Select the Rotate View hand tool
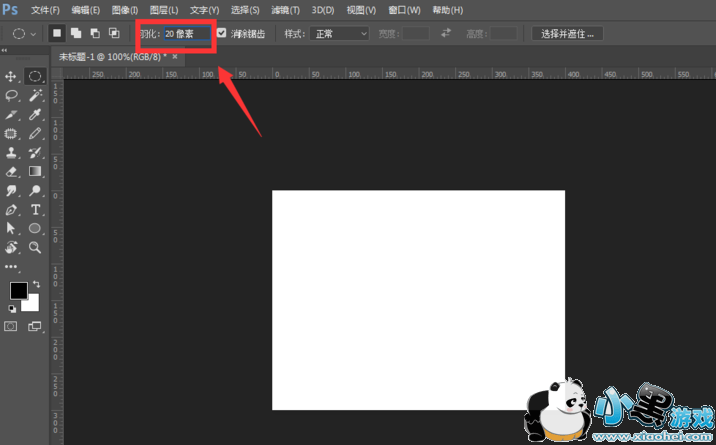 (x=11, y=247)
